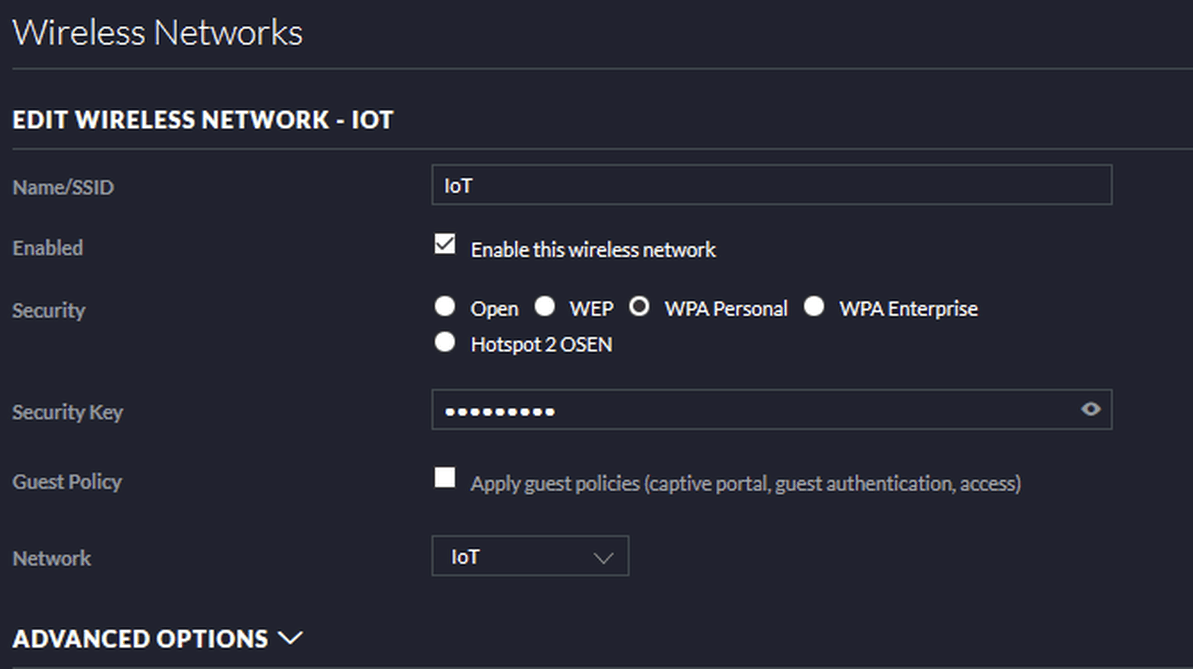Image resolution: width=1193 pixels, height=669 pixels.
Task: Check the Apply guest policies checkbox
Action: pos(445,478)
